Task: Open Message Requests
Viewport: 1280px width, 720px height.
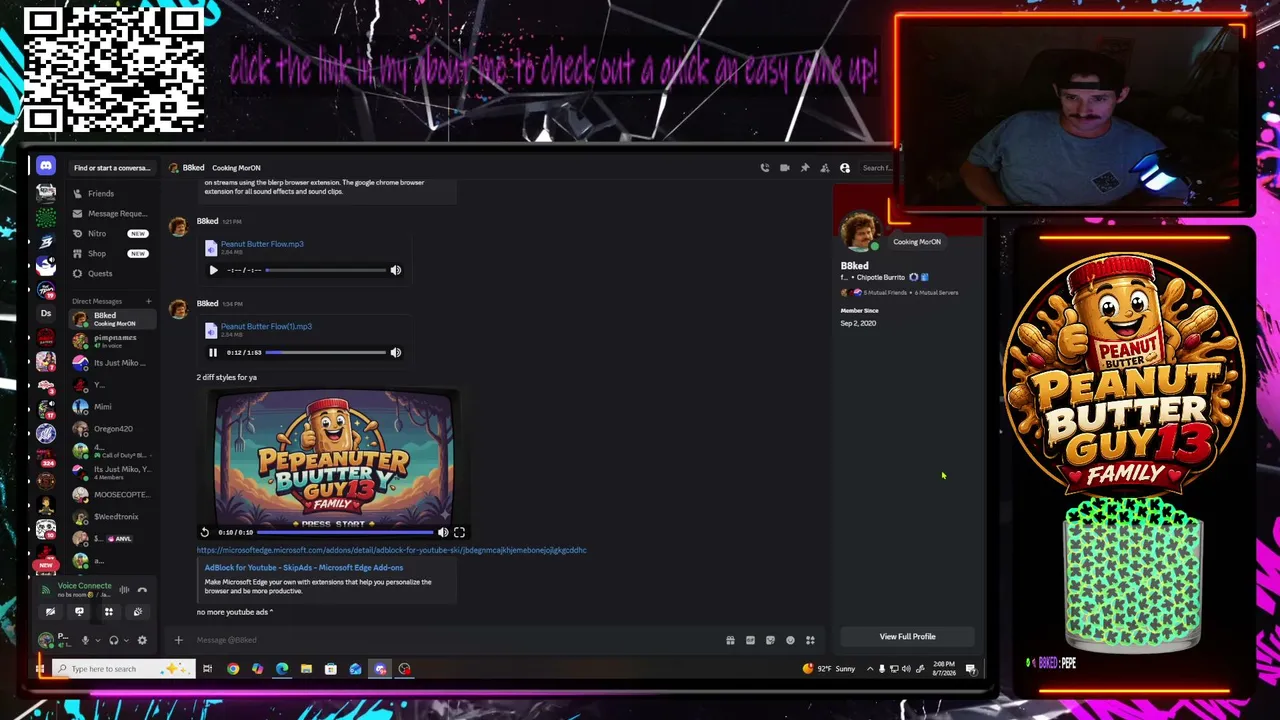Action: (x=112, y=214)
